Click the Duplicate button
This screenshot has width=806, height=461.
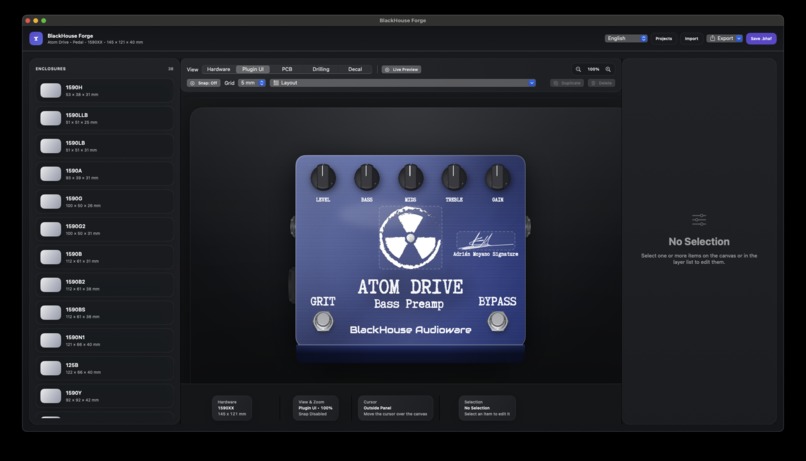coord(567,83)
